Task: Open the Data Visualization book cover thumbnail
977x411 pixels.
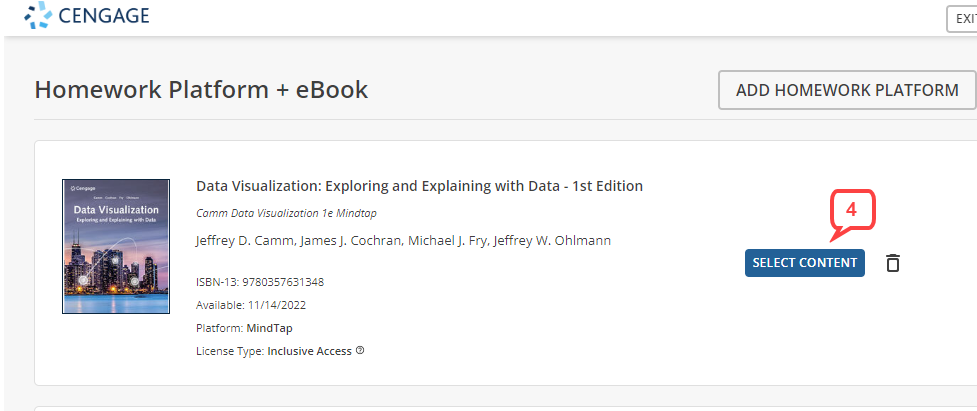Action: 116,247
